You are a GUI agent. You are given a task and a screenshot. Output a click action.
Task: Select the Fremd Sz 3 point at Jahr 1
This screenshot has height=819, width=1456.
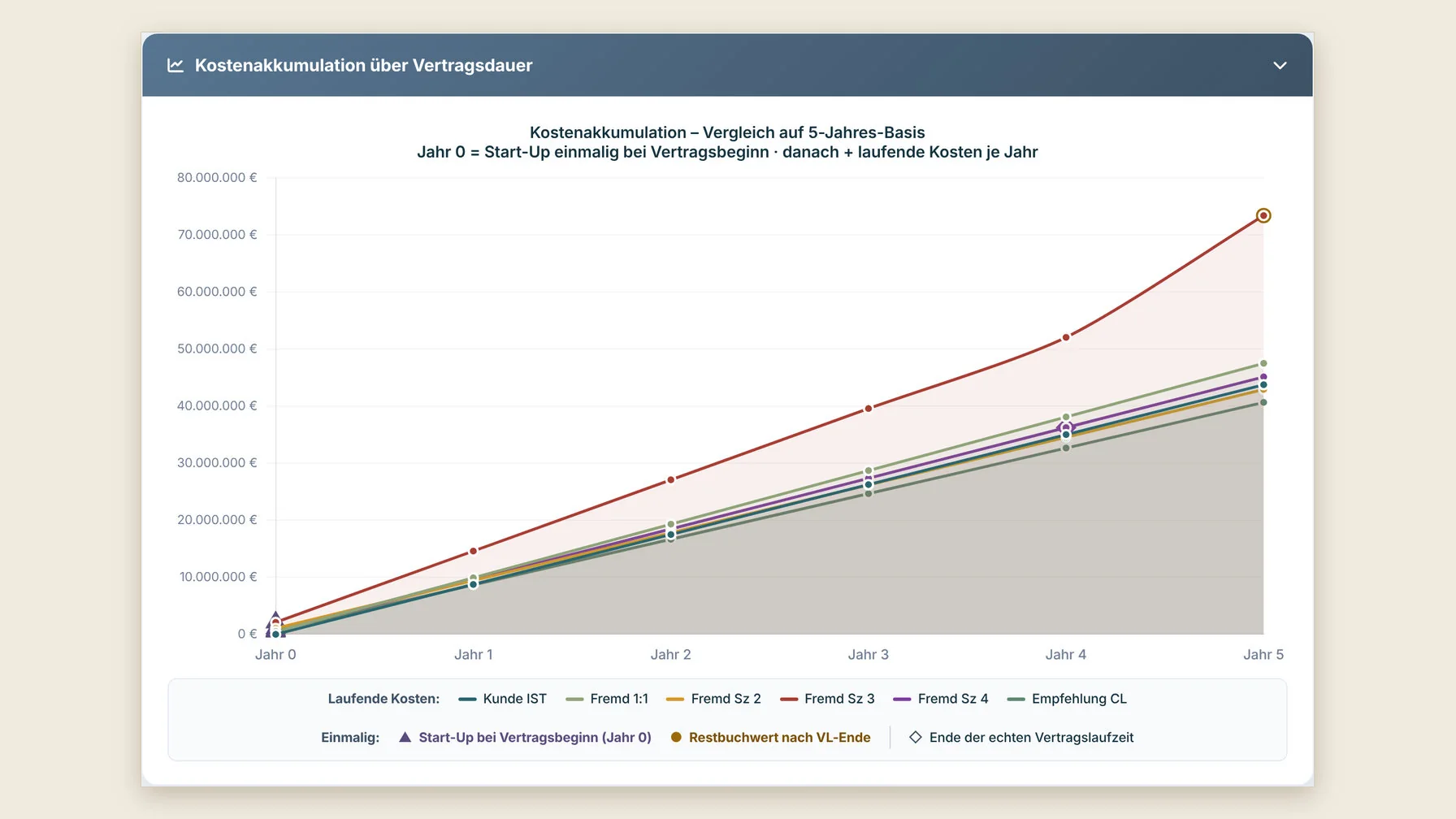474,551
